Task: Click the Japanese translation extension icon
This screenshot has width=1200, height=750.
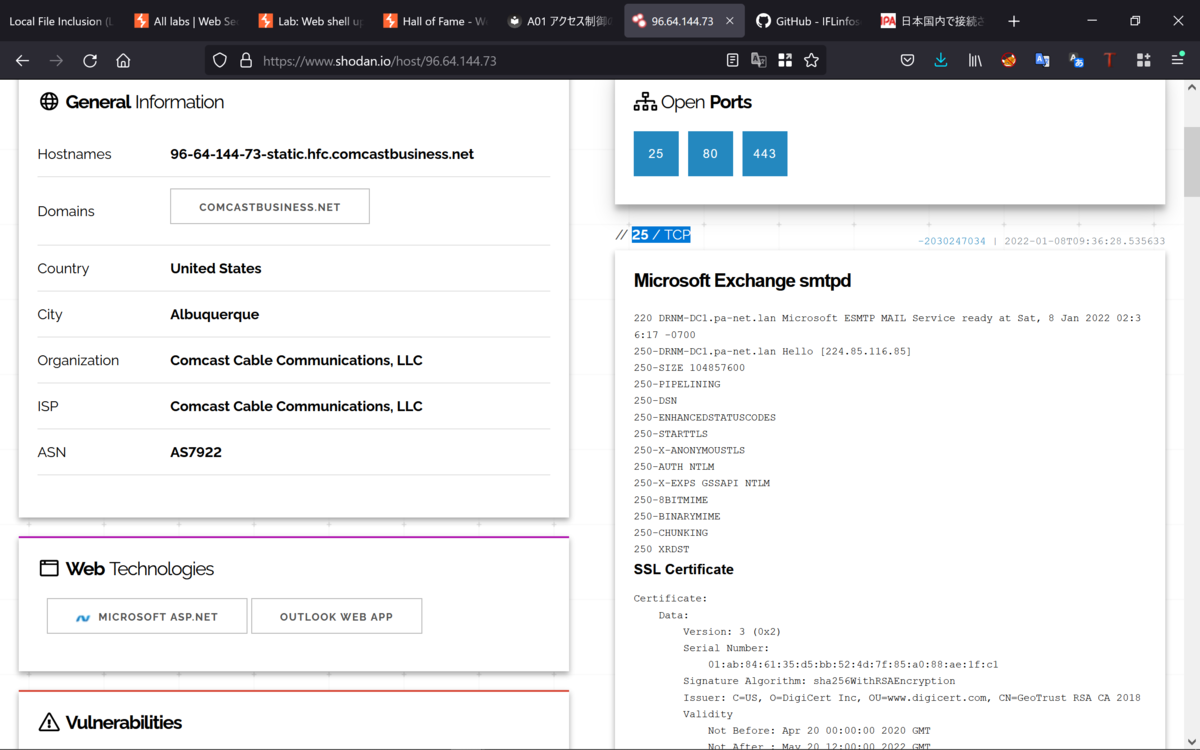Action: [1076, 61]
